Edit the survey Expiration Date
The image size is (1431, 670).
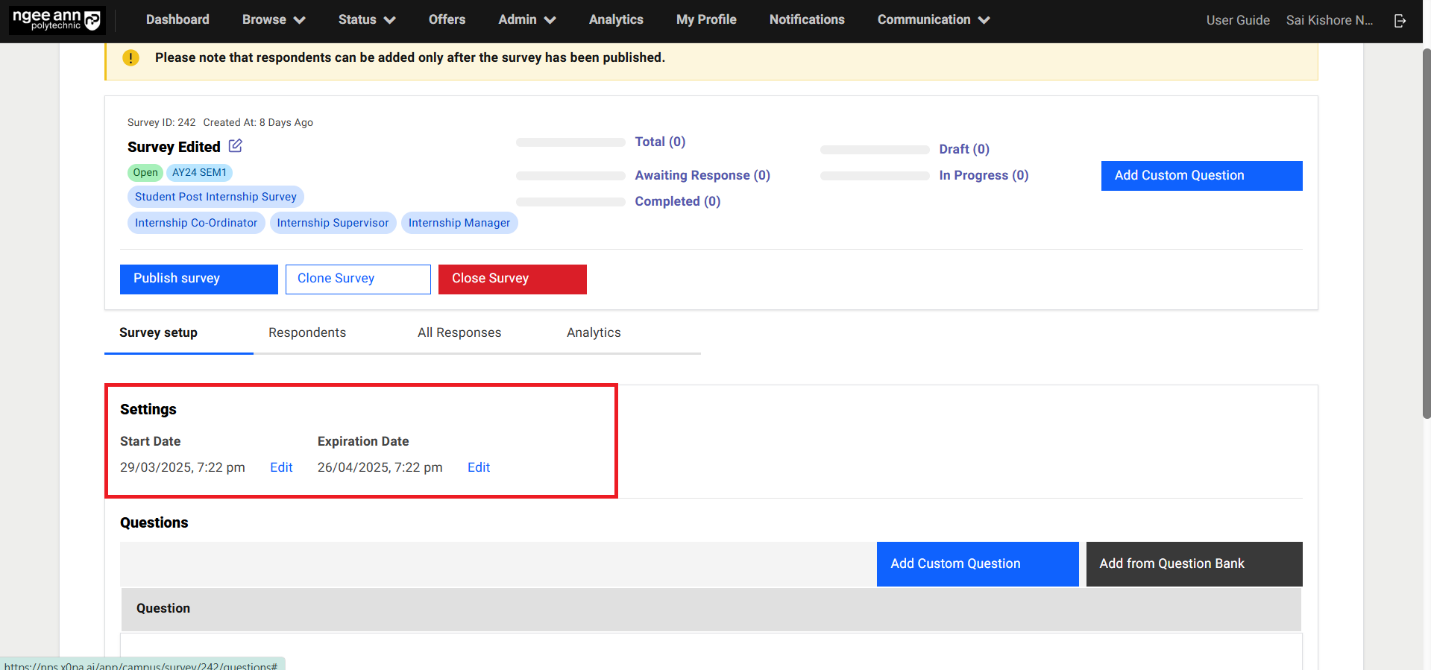[478, 468]
